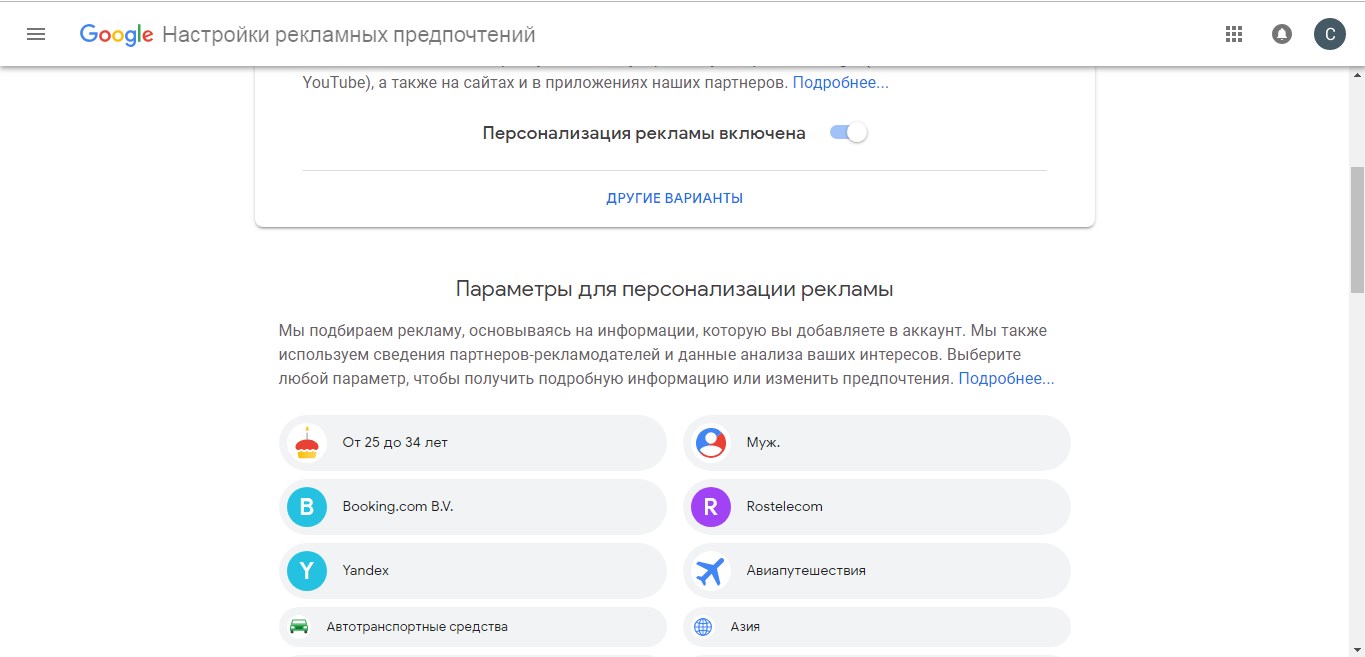Open the main hamburger menu

[x=36, y=34]
